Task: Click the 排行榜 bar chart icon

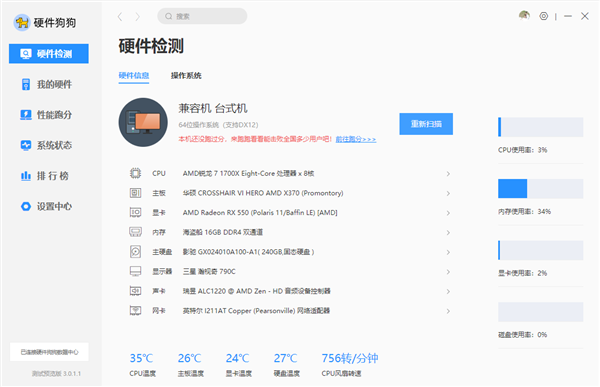Action: 26,176
